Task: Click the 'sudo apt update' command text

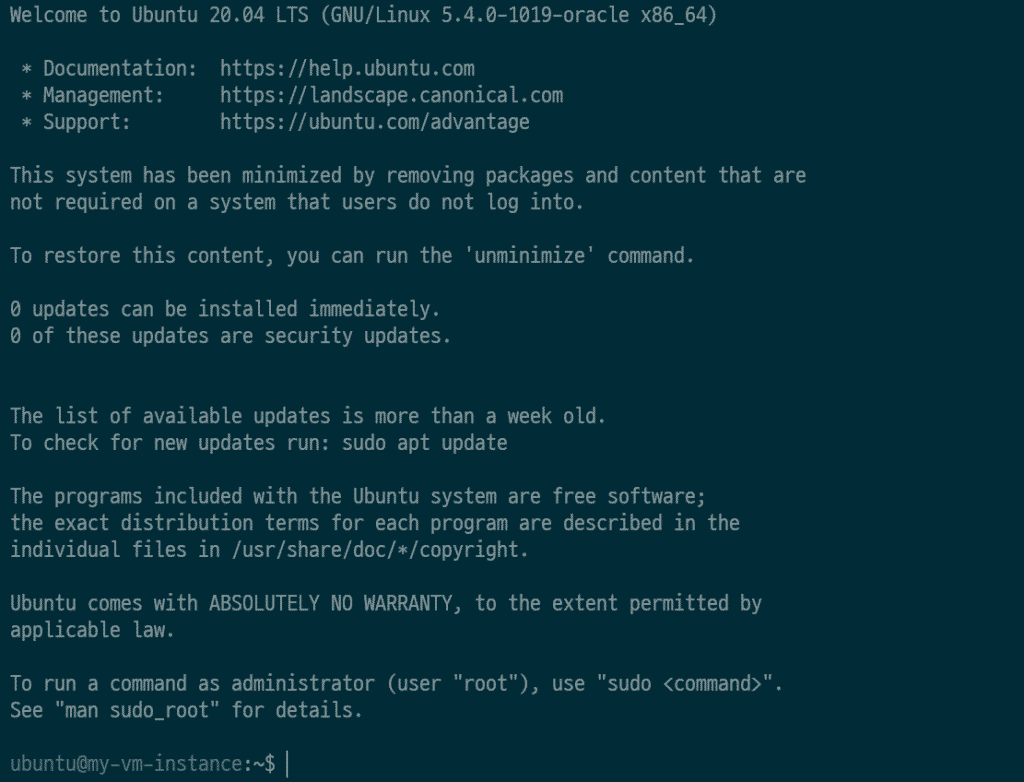Action: coord(424,443)
